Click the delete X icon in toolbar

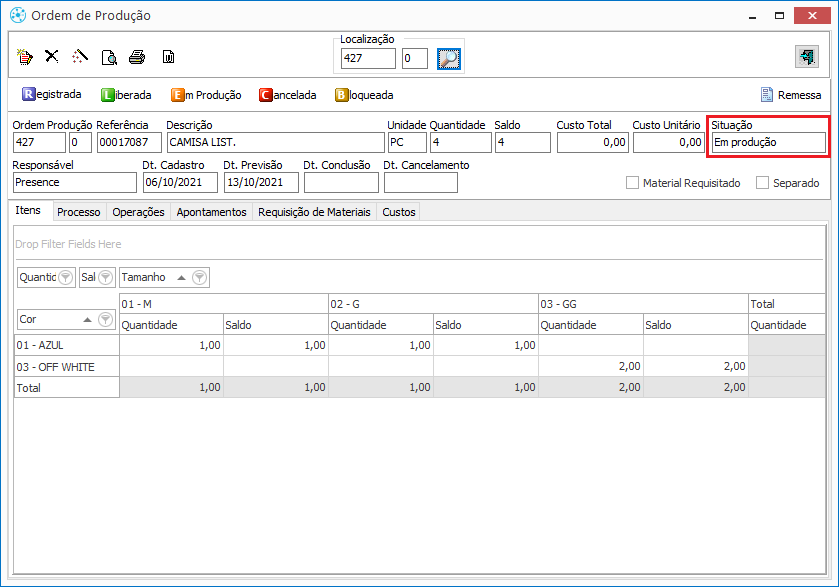pyautogui.click(x=52, y=56)
